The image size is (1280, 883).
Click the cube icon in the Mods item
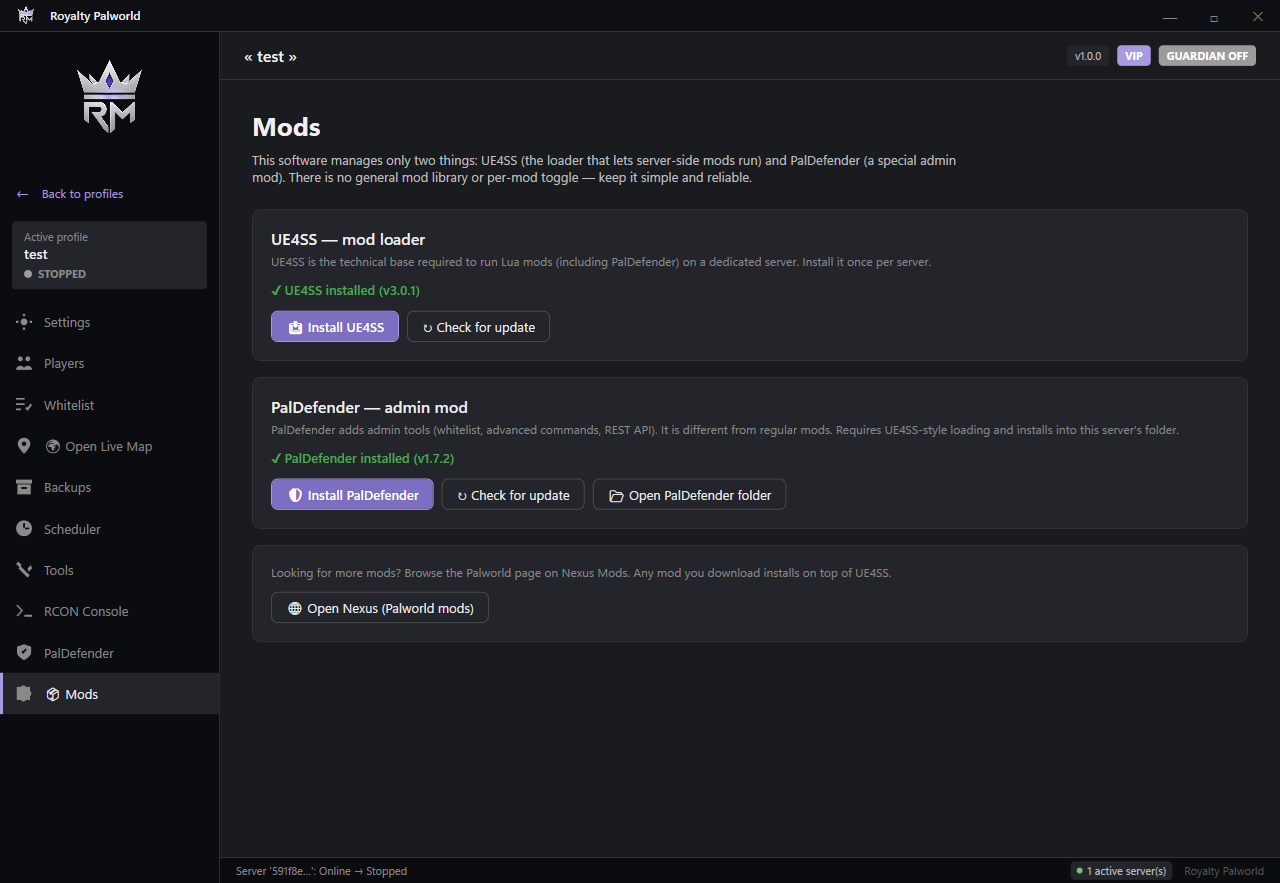[x=53, y=694]
